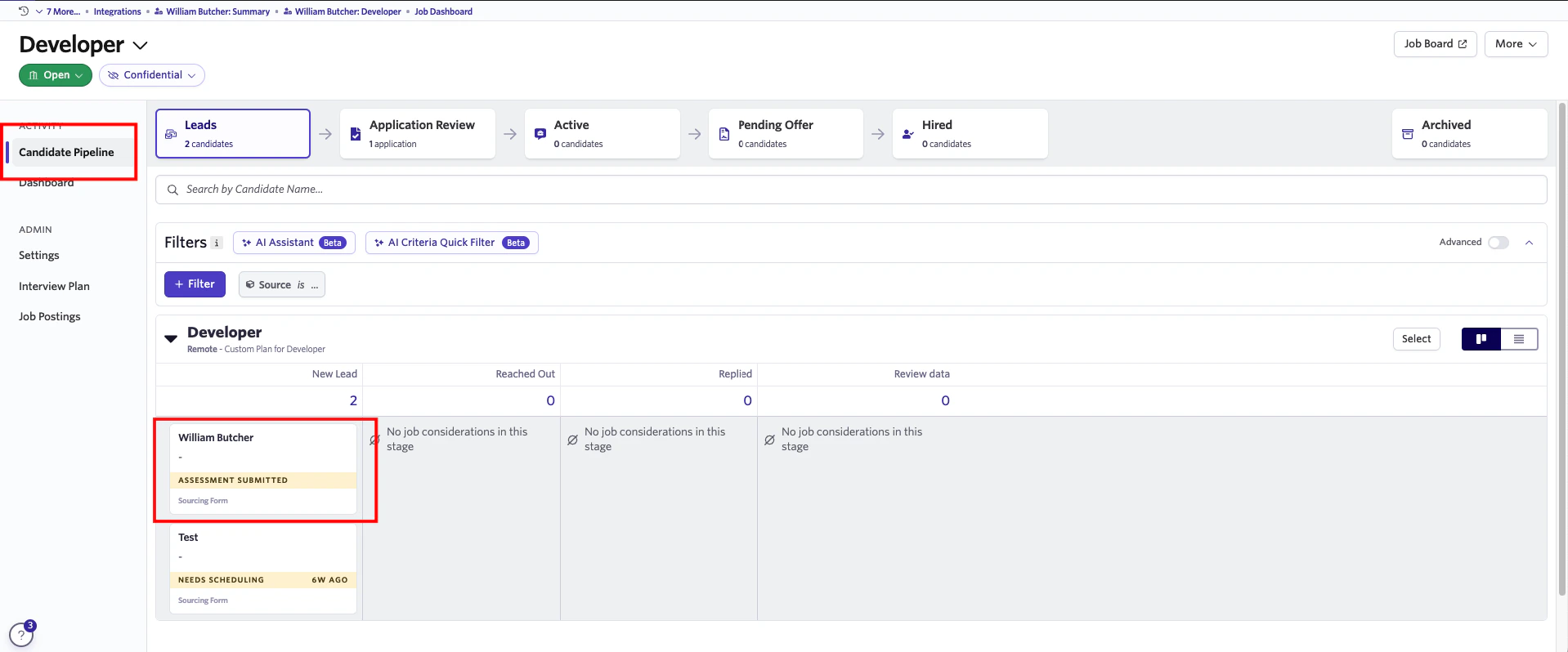Select the Hired pipeline stage
1568x652 pixels.
point(970,133)
